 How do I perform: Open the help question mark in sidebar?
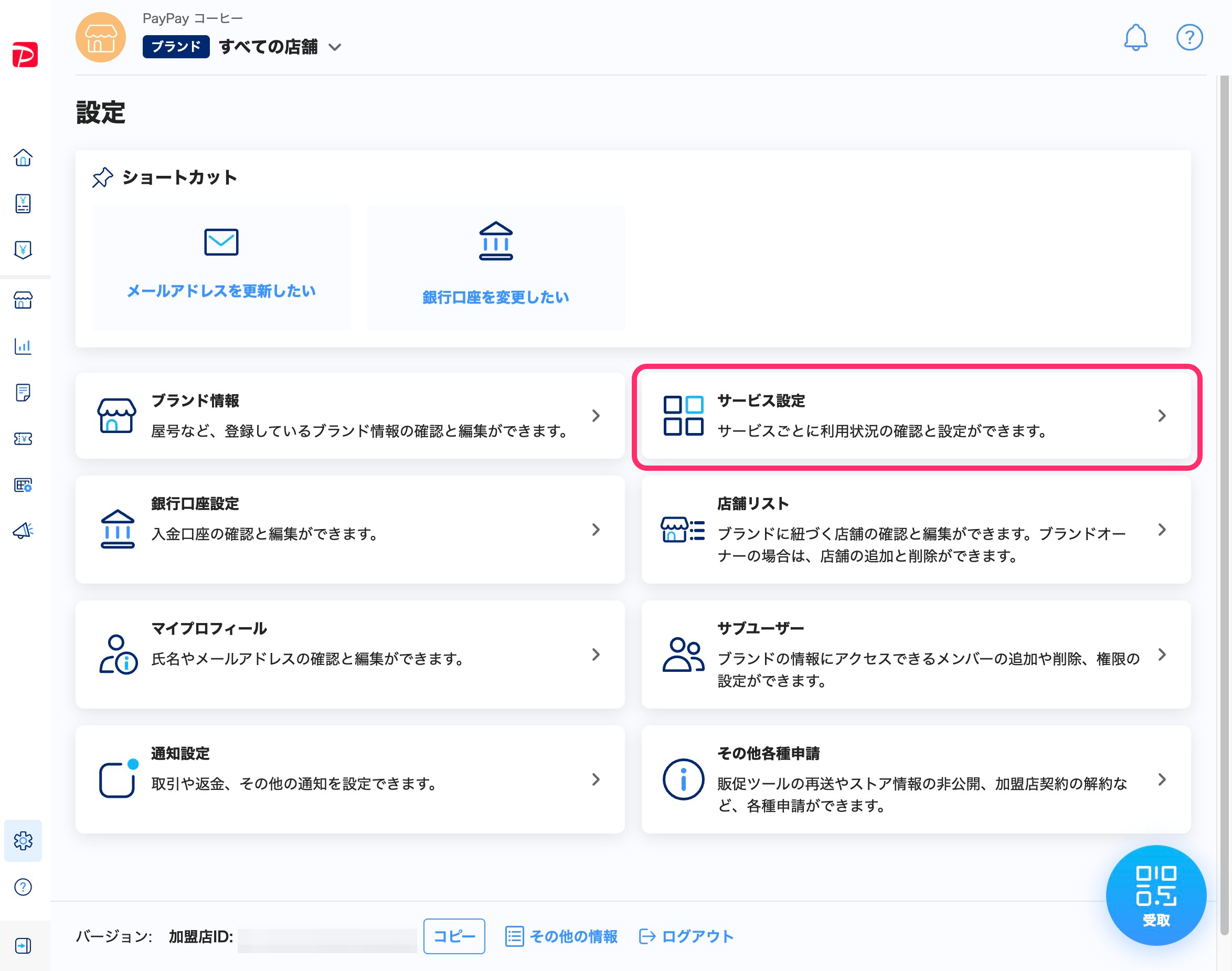click(23, 887)
